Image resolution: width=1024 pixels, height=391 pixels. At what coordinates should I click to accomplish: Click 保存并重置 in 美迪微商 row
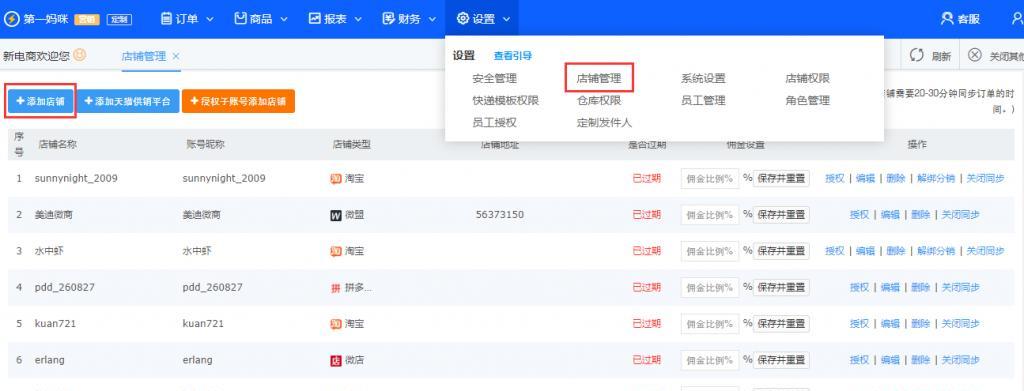click(x=781, y=215)
